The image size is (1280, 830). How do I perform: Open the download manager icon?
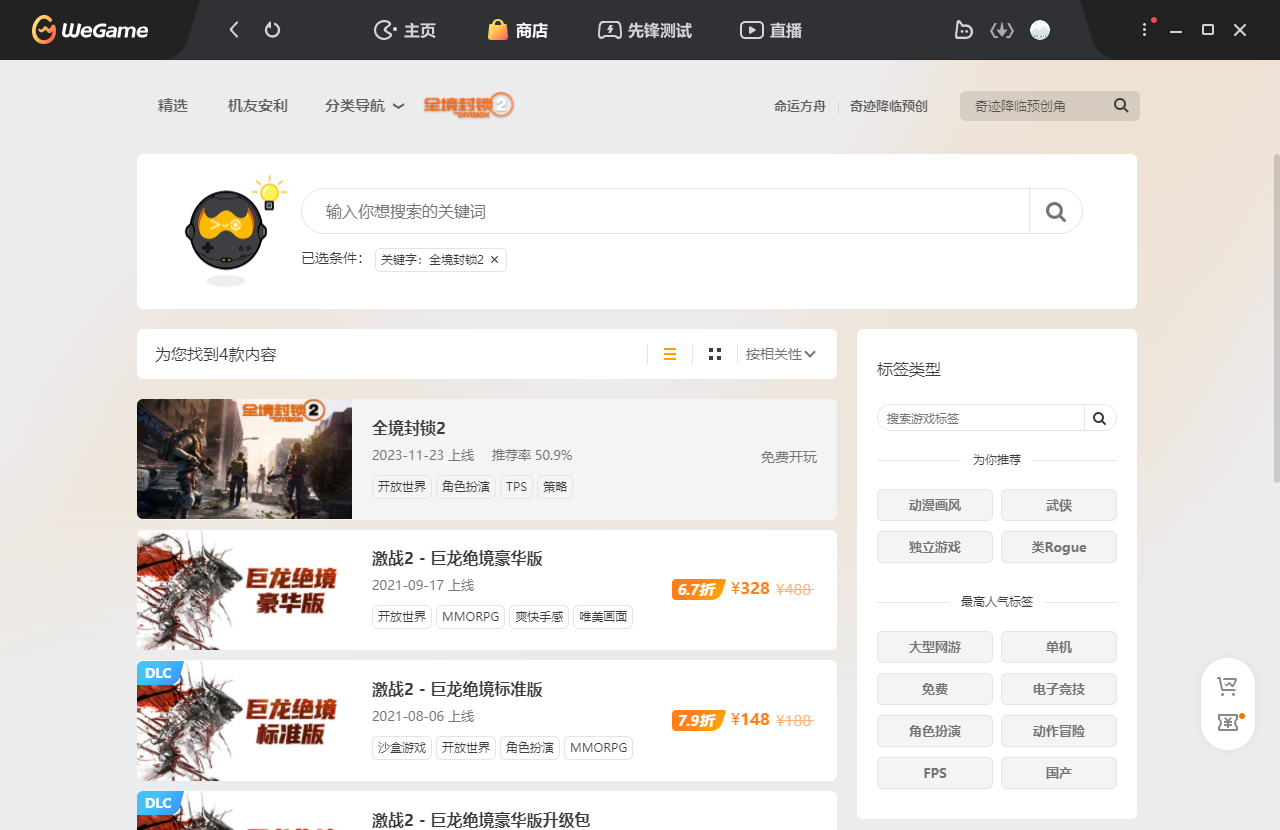pos(1002,30)
